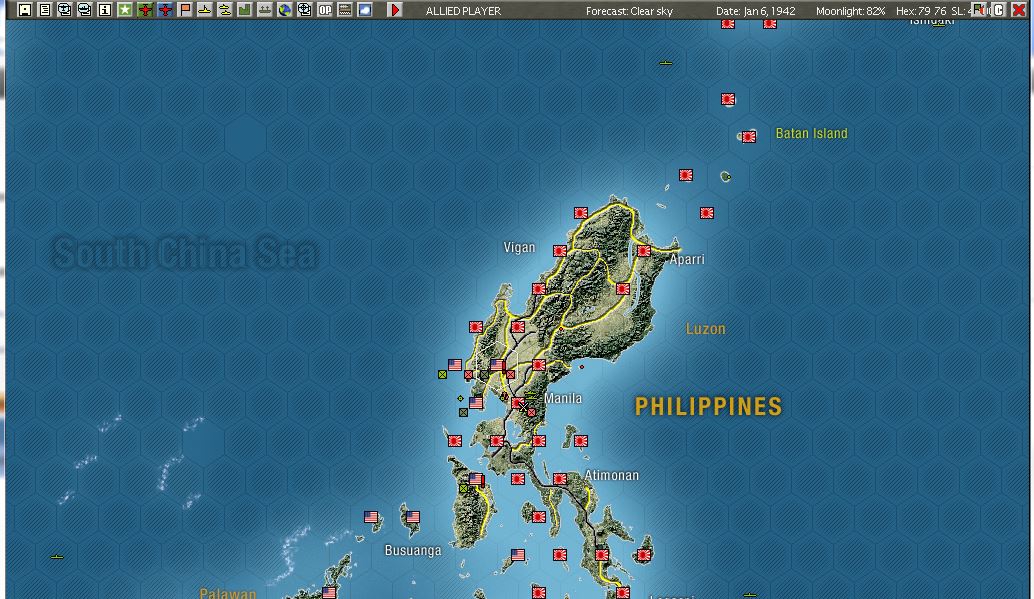Viewport: 1034px width, 599px height.
Task: Click the 'Manila' map label
Action: 563,398
